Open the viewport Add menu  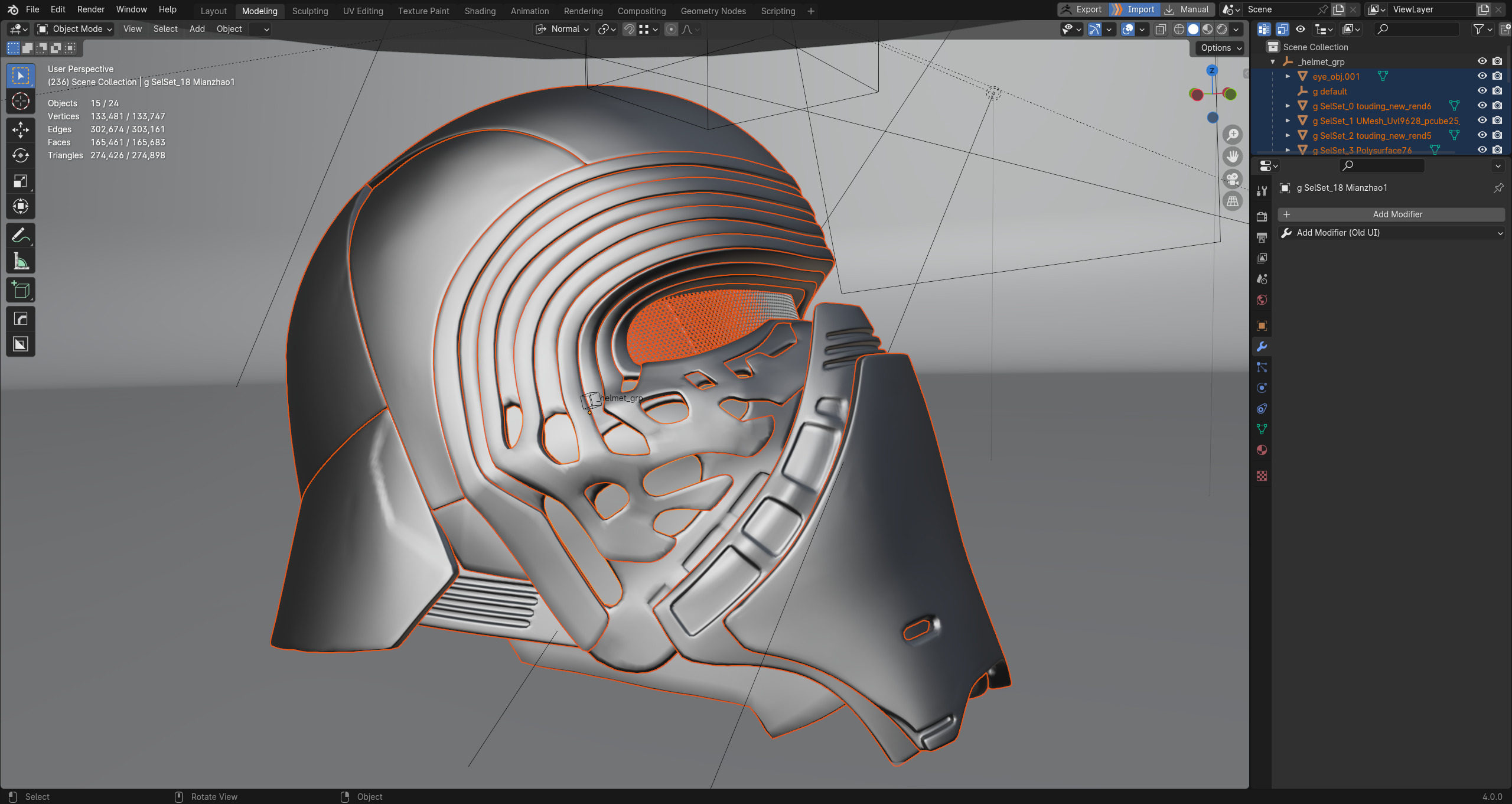(197, 29)
